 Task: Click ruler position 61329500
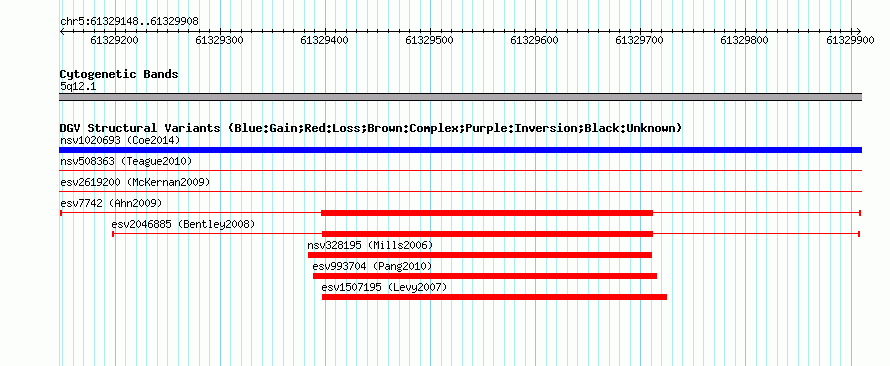point(430,40)
